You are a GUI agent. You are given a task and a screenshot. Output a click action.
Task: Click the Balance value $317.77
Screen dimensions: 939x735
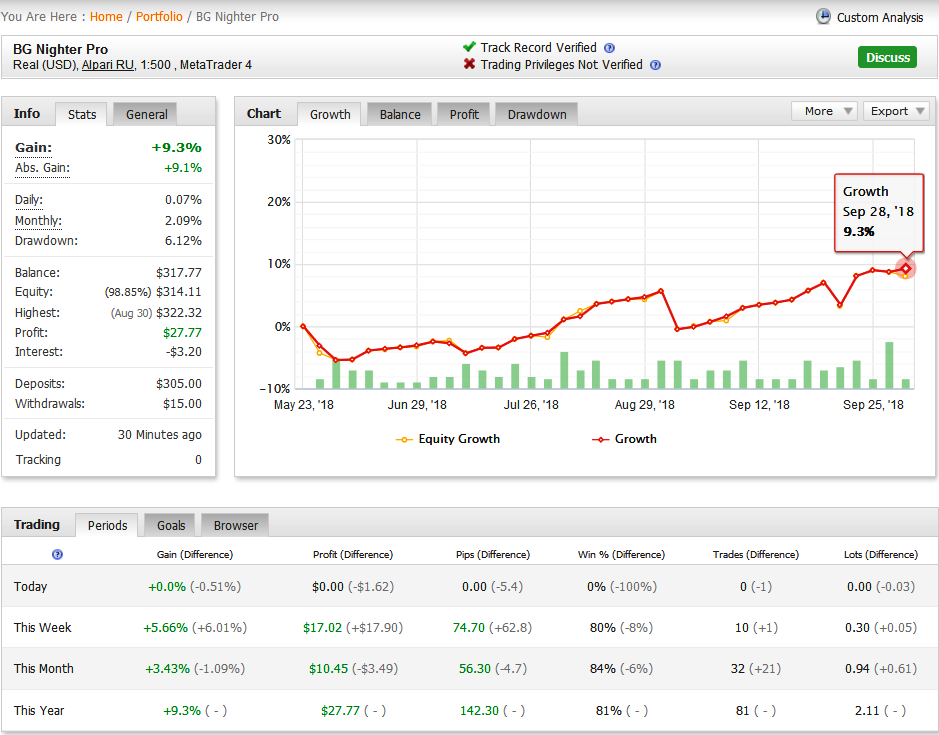point(178,273)
